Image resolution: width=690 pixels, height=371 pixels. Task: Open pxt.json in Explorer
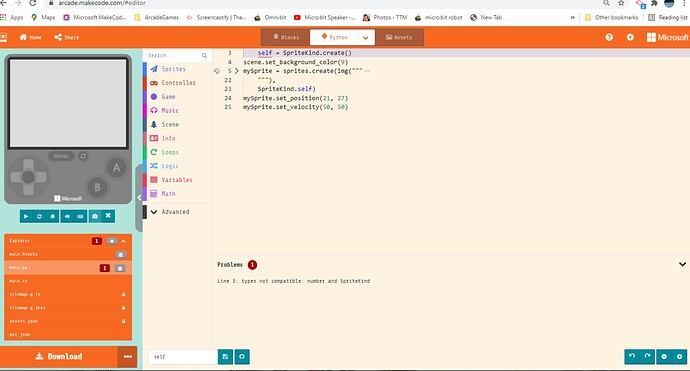68,334
